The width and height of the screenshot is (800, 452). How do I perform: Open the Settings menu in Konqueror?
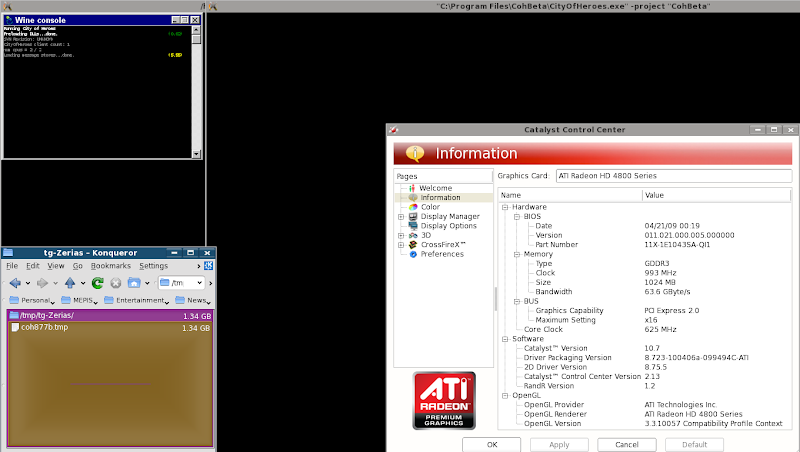coord(153,266)
